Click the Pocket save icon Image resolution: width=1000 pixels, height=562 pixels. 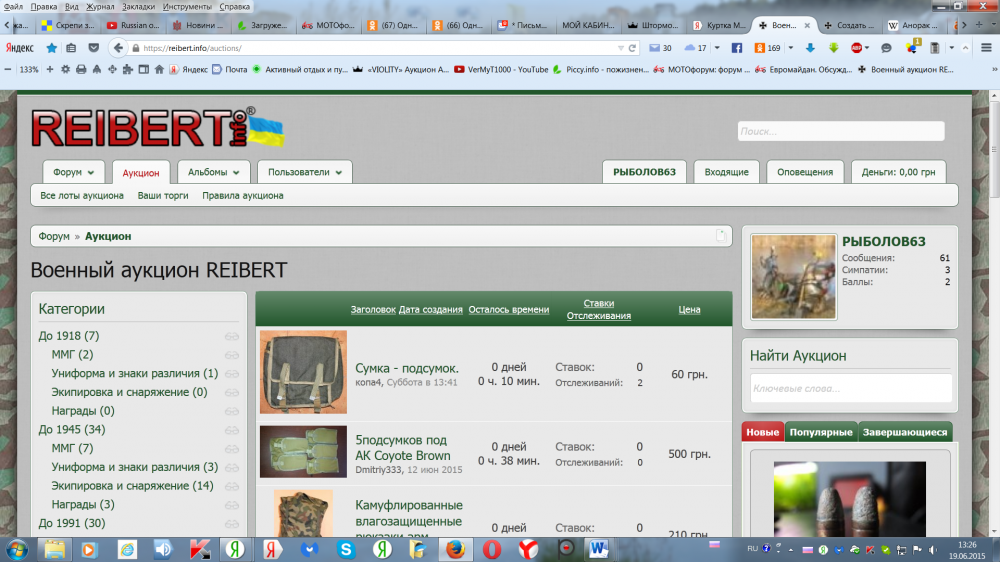click(94, 48)
